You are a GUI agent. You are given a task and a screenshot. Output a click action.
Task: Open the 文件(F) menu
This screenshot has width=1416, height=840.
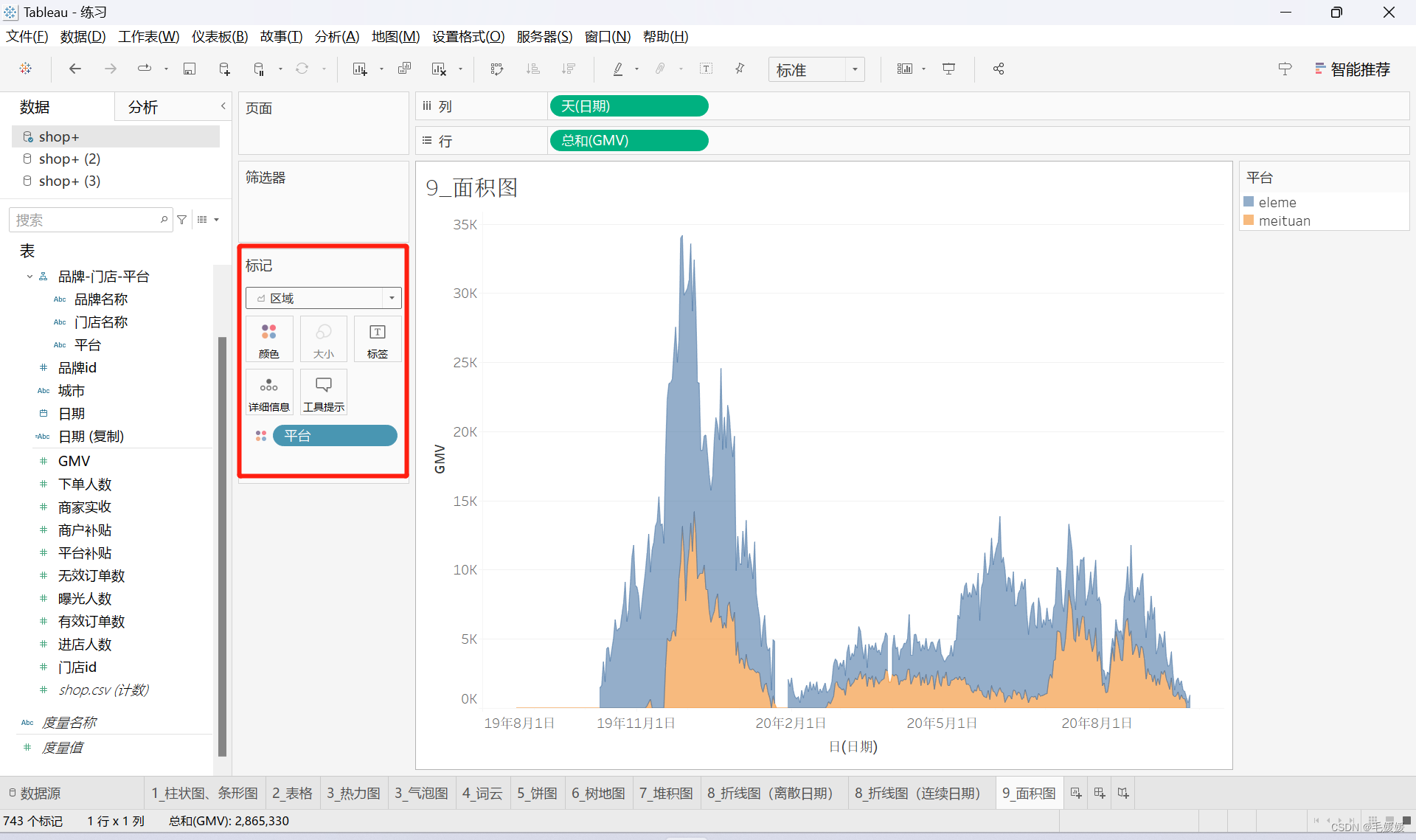27,36
